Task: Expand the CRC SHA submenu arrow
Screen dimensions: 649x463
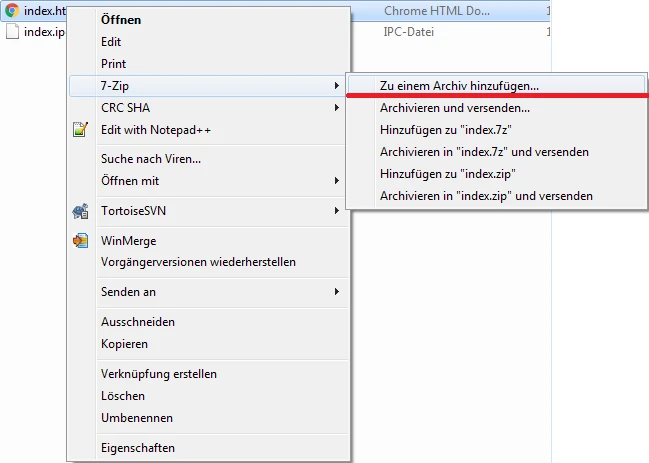Action: pyautogui.click(x=336, y=108)
